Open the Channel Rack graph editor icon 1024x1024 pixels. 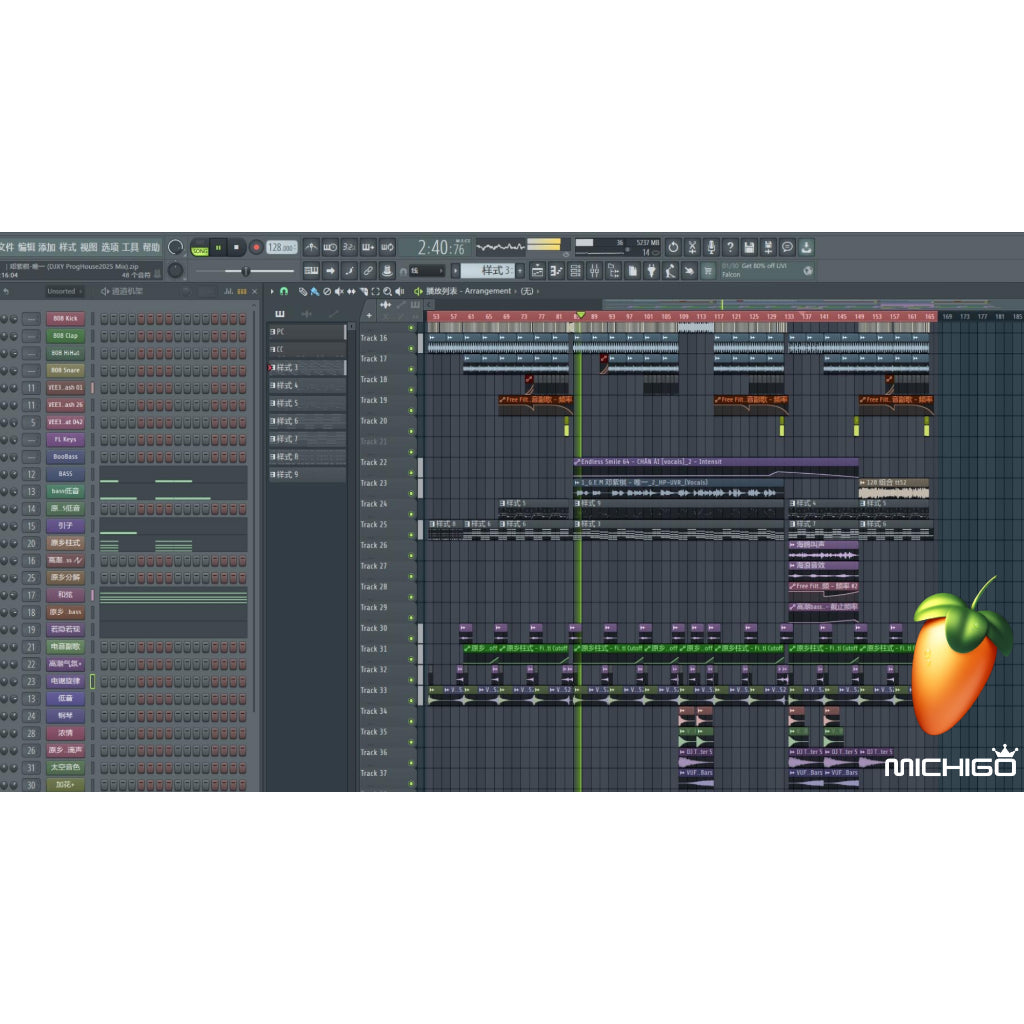228,291
